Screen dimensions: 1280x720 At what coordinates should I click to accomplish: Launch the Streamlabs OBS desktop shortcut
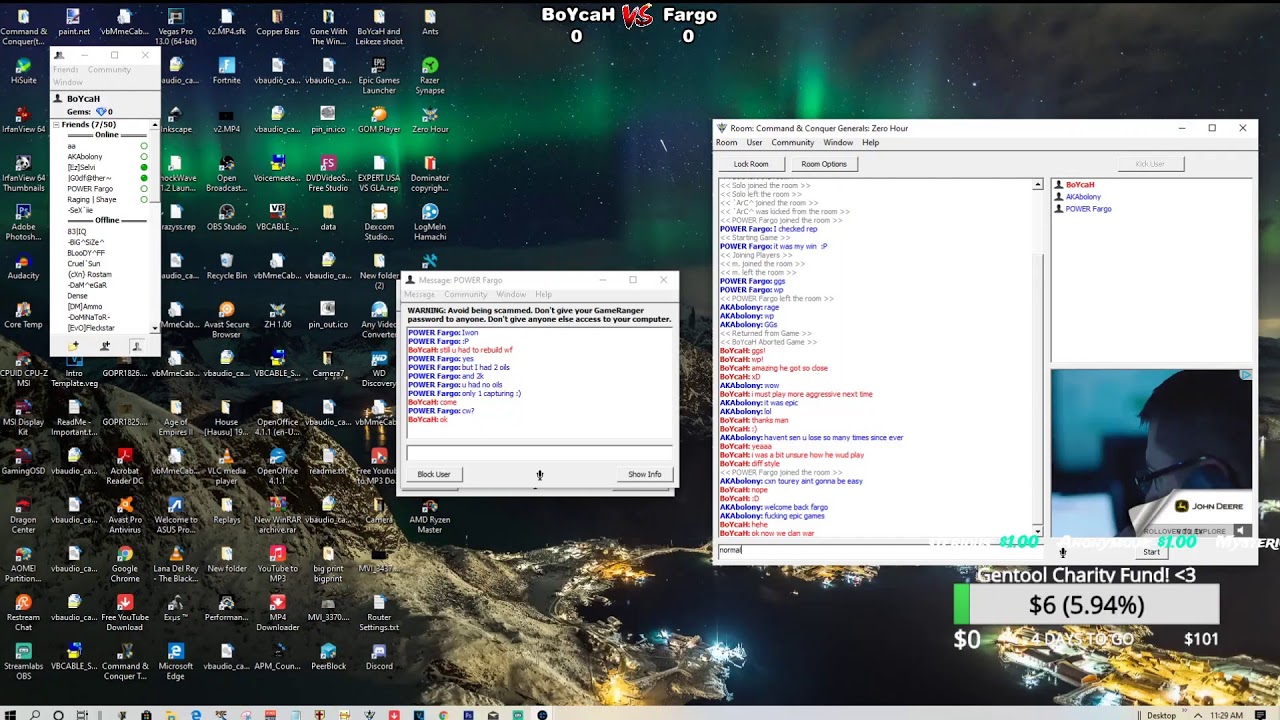[23, 661]
